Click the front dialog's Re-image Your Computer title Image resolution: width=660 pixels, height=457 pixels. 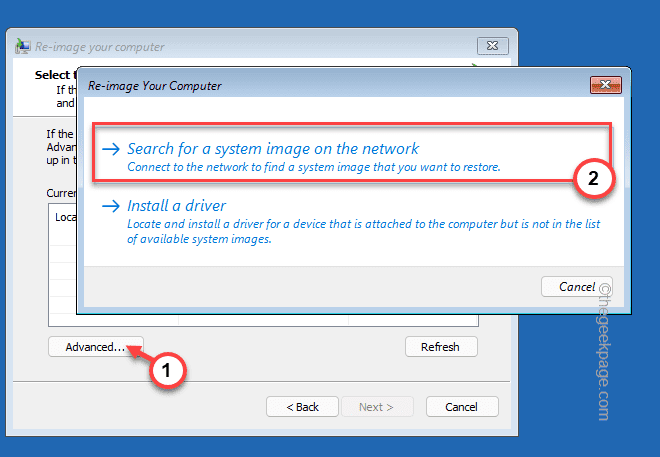click(154, 86)
